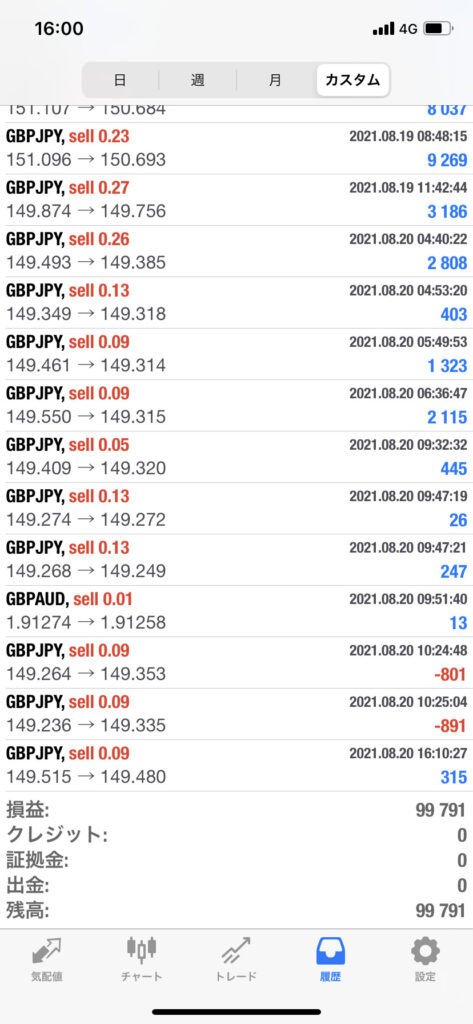Switch to the 週 (week) period tab

tap(197, 80)
